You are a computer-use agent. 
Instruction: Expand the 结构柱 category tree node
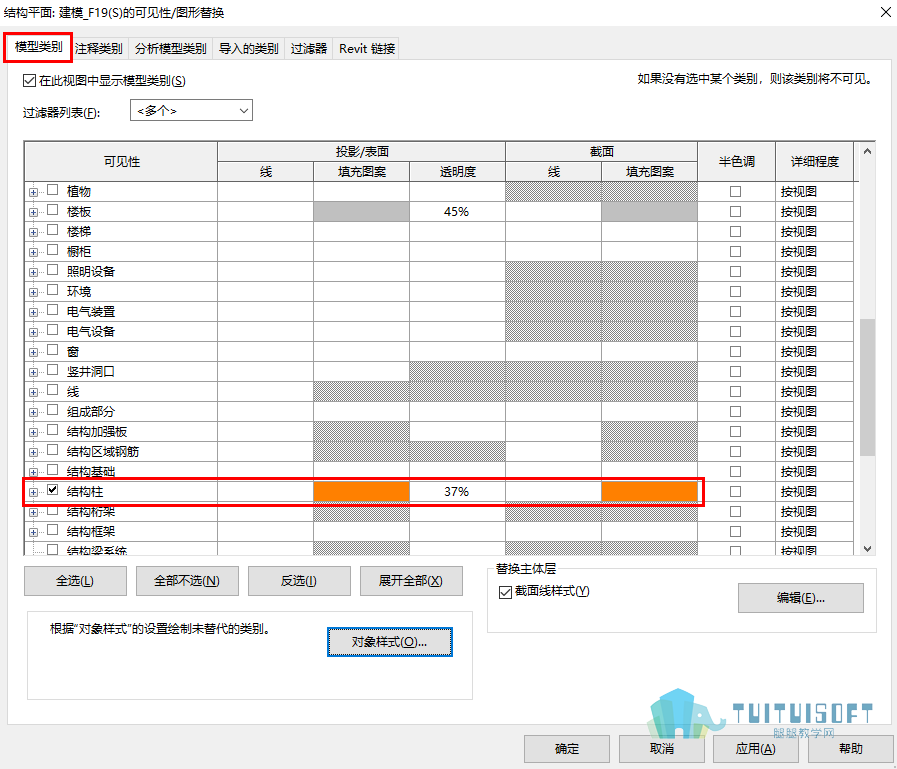(33, 492)
